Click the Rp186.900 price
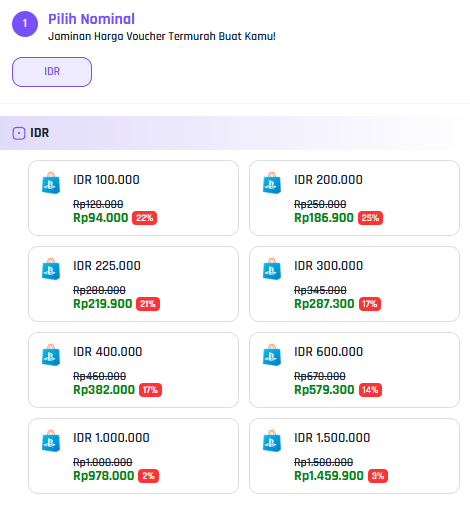Screen dimensions: 470x506 click(x=324, y=218)
